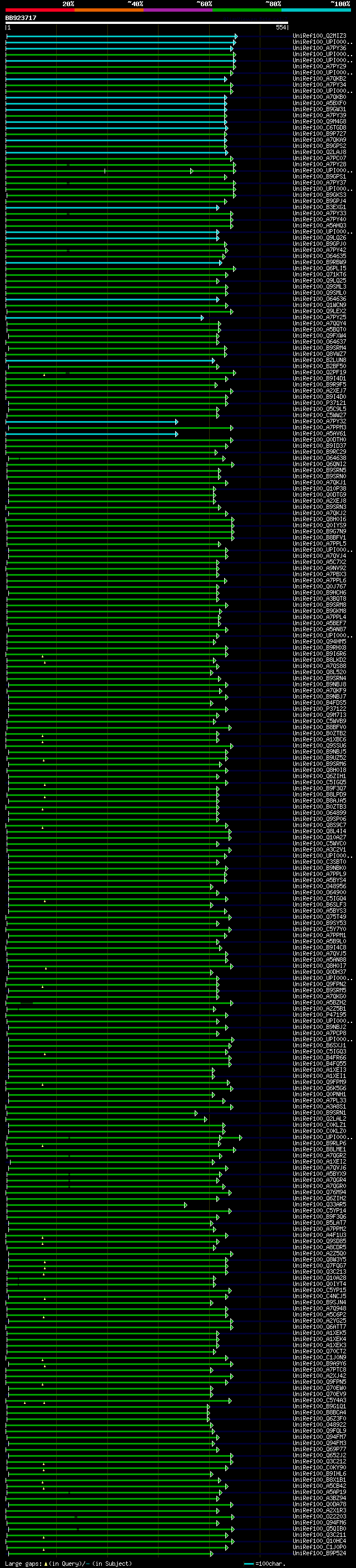Select label UniRef100_A5AHQ3
Screen dimensions: 356x1568
[x=319, y=226]
